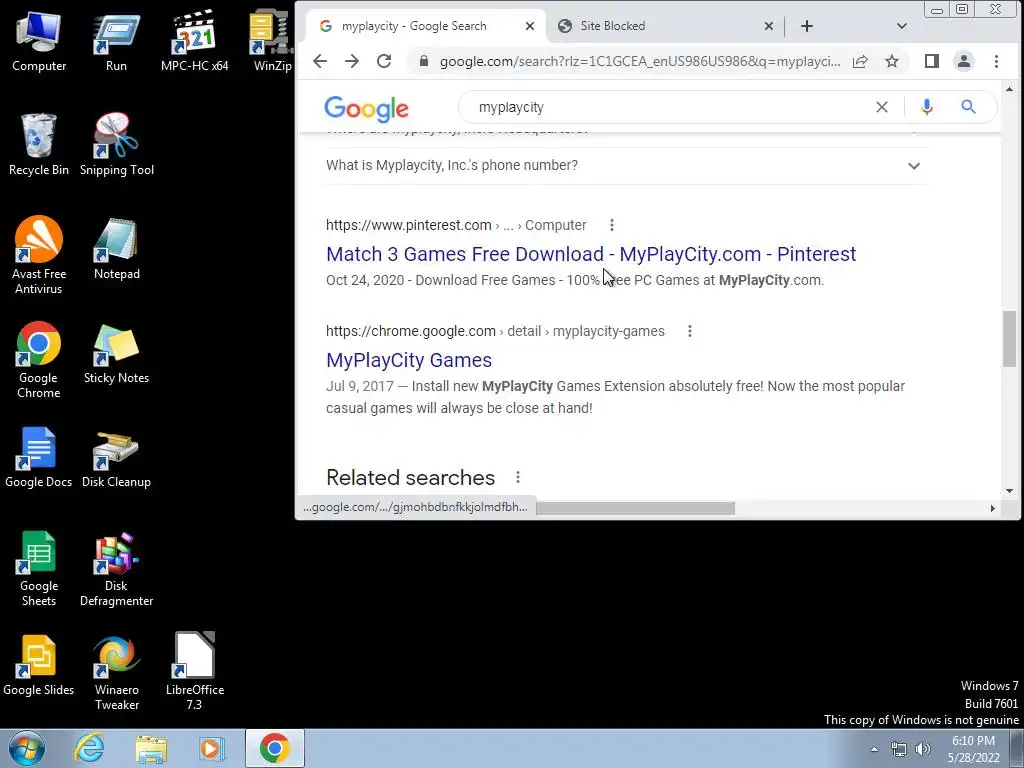Close the myplaycity Google Search tab
The image size is (1024, 768).
pyautogui.click(x=530, y=26)
